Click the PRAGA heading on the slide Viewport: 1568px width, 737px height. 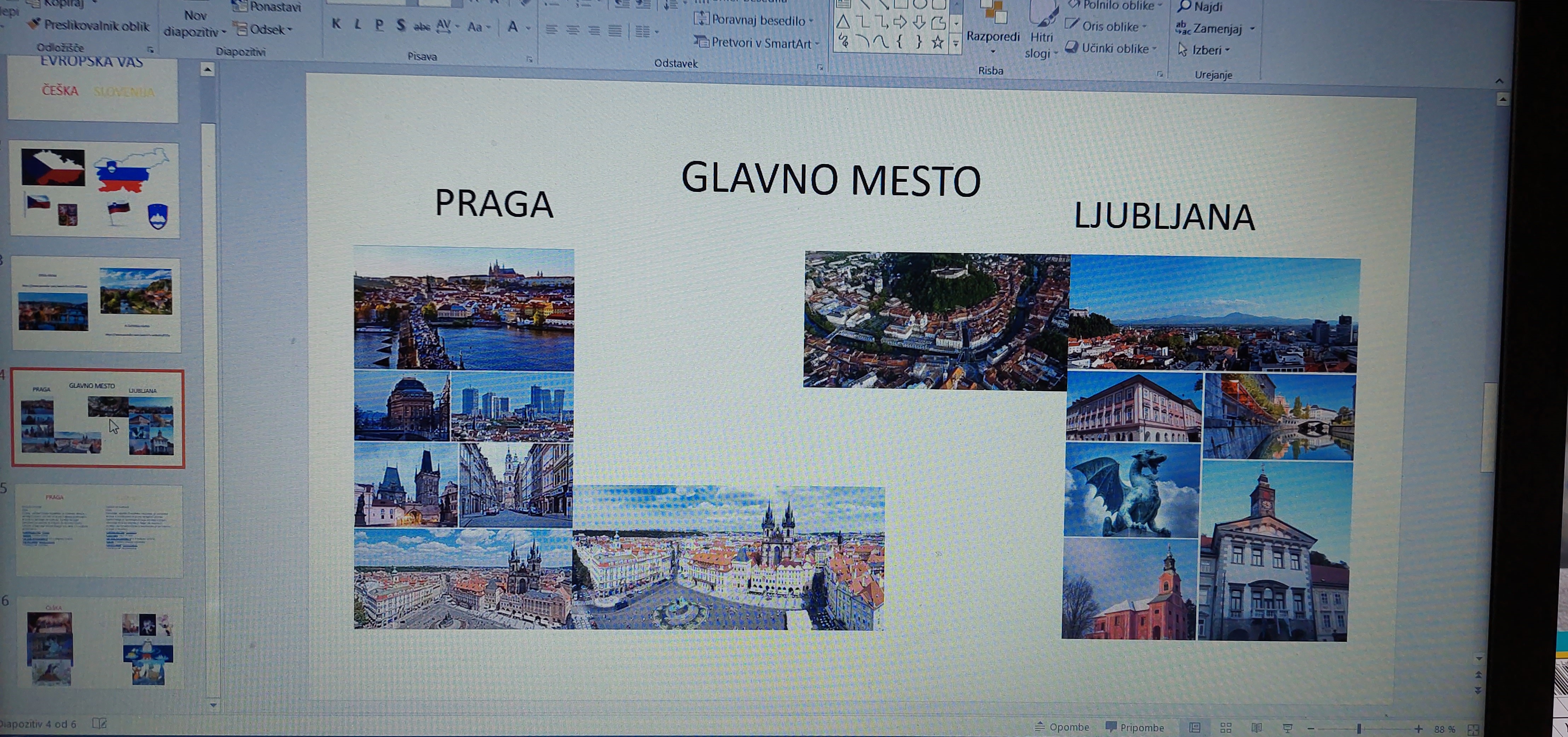[494, 203]
